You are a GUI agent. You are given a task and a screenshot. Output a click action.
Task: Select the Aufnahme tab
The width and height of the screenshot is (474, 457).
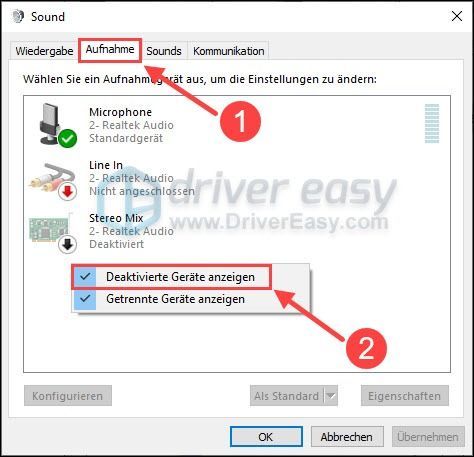click(110, 50)
